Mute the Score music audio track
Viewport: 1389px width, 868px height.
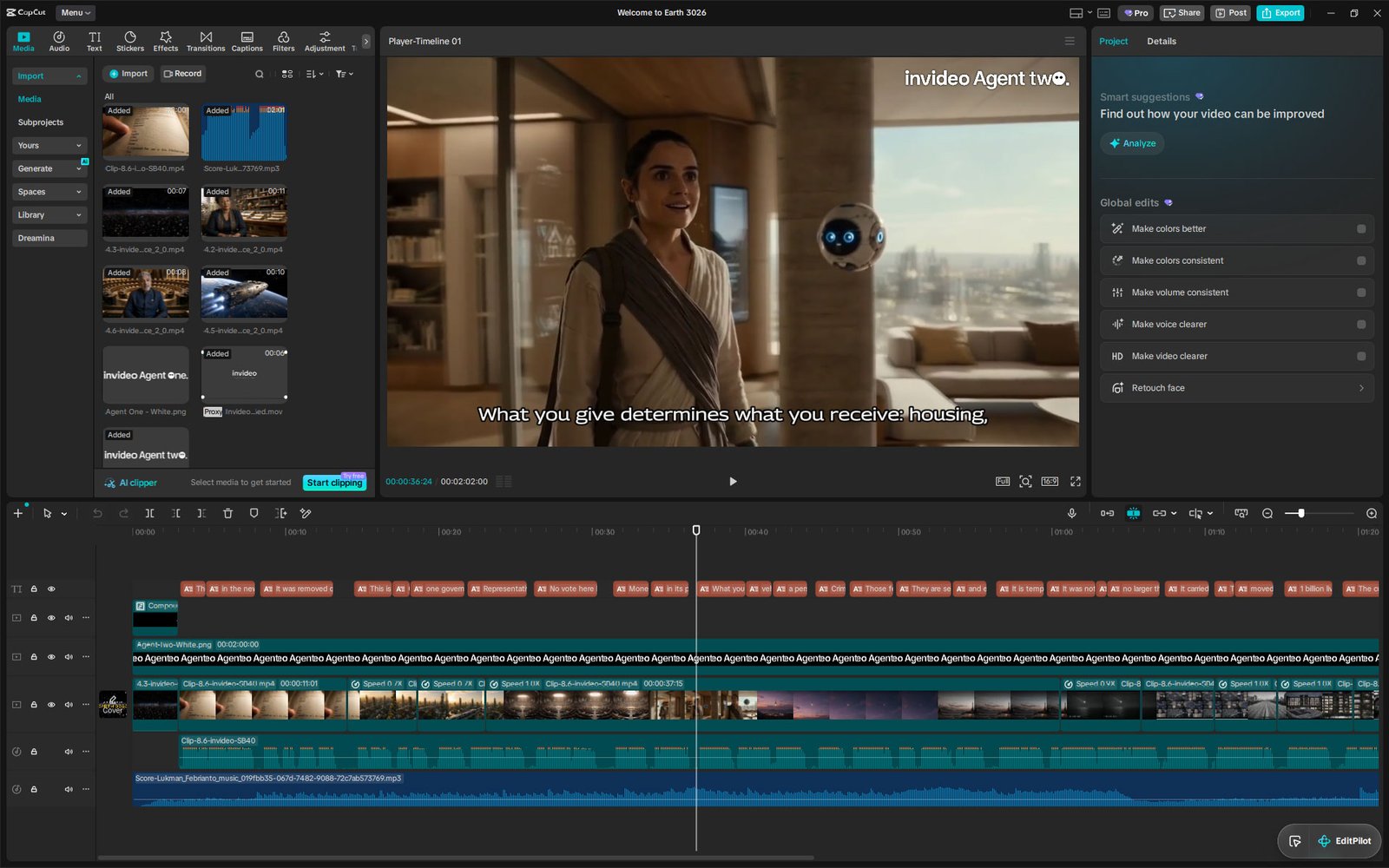69,789
